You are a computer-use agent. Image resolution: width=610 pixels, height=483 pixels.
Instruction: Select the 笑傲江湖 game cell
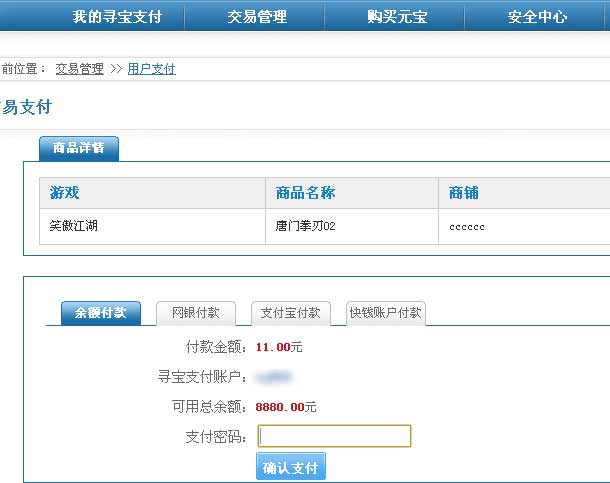click(x=73, y=226)
